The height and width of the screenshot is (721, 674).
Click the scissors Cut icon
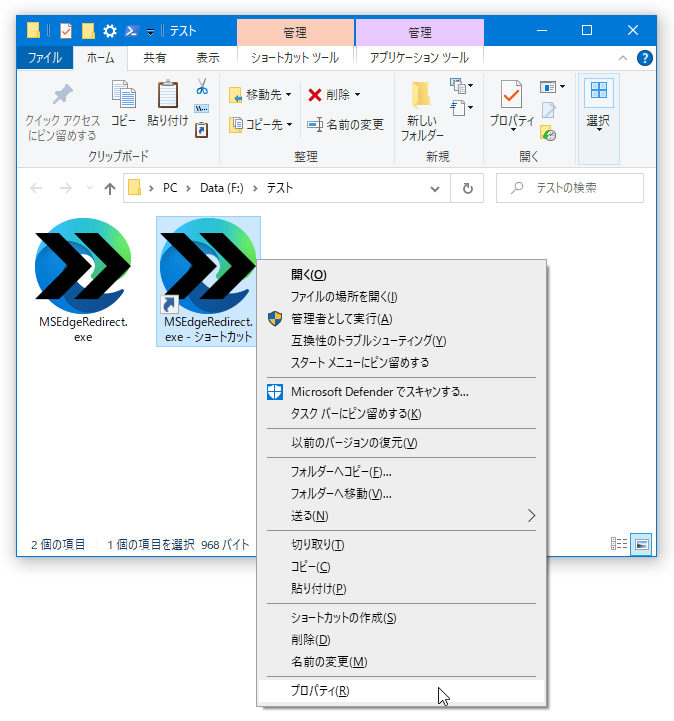pos(202,86)
